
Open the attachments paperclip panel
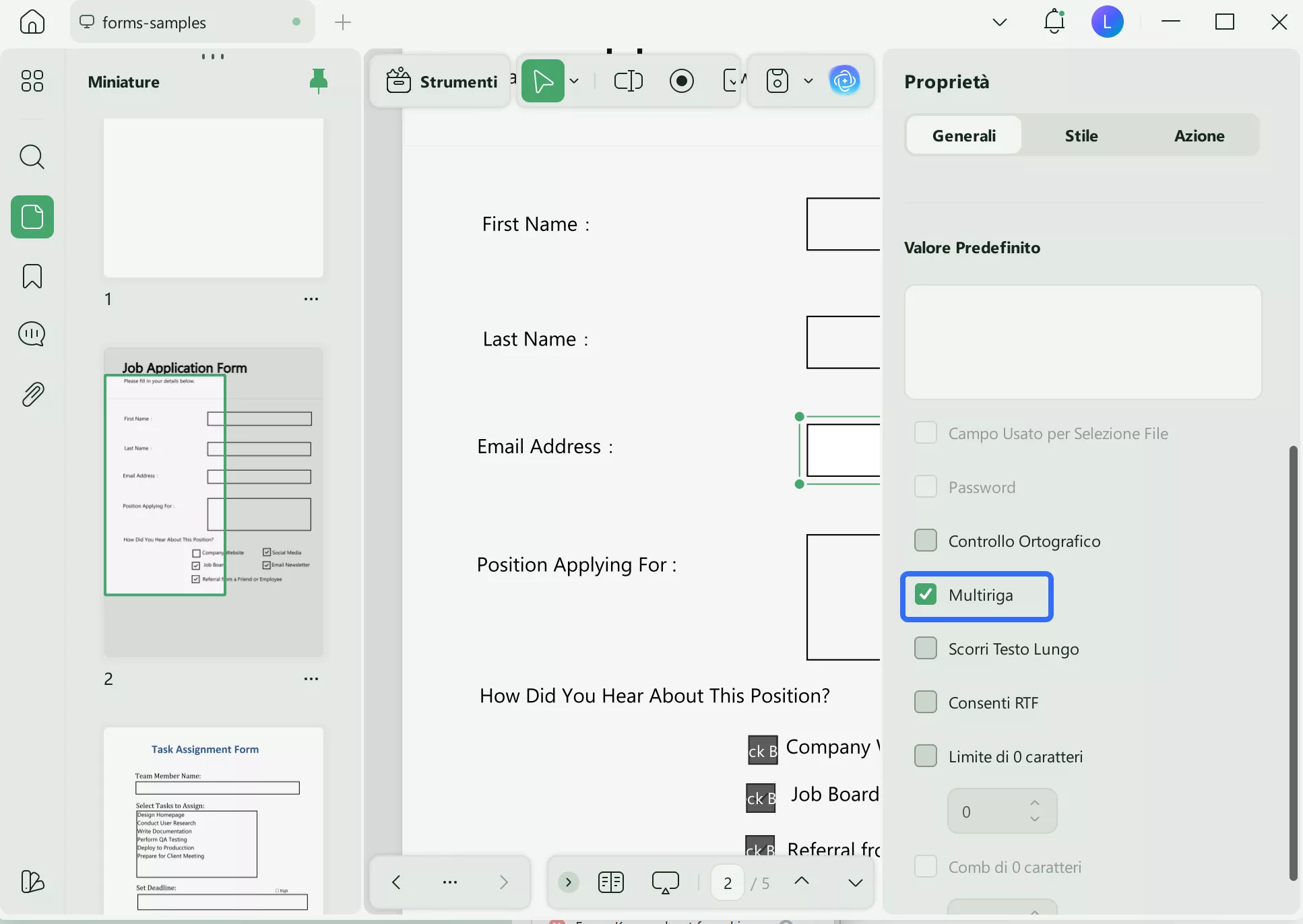(x=32, y=394)
